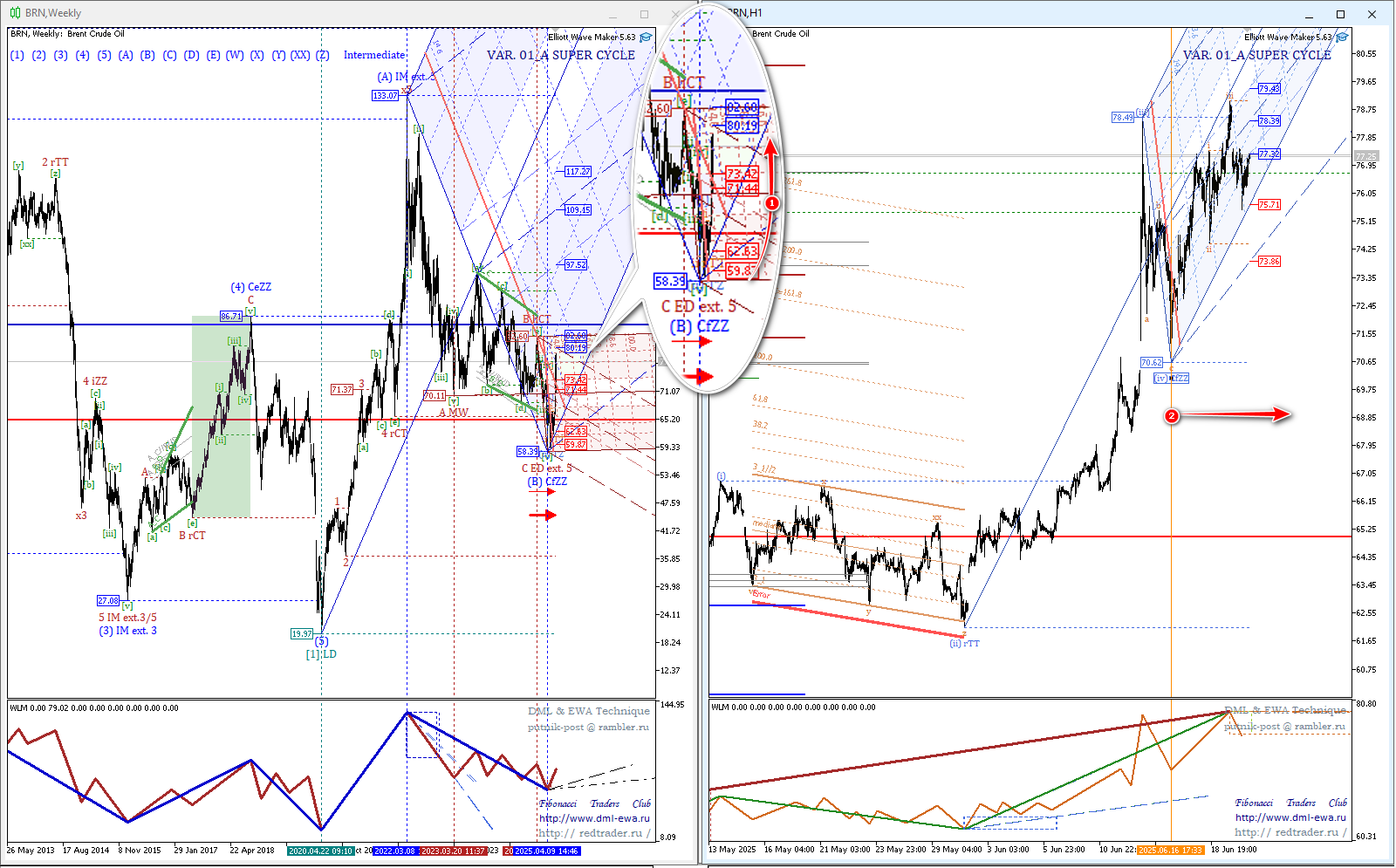This screenshot has width=1396, height=868.
Task: Click the '(3) IM ext. 3' wave label
Action: tap(127, 631)
